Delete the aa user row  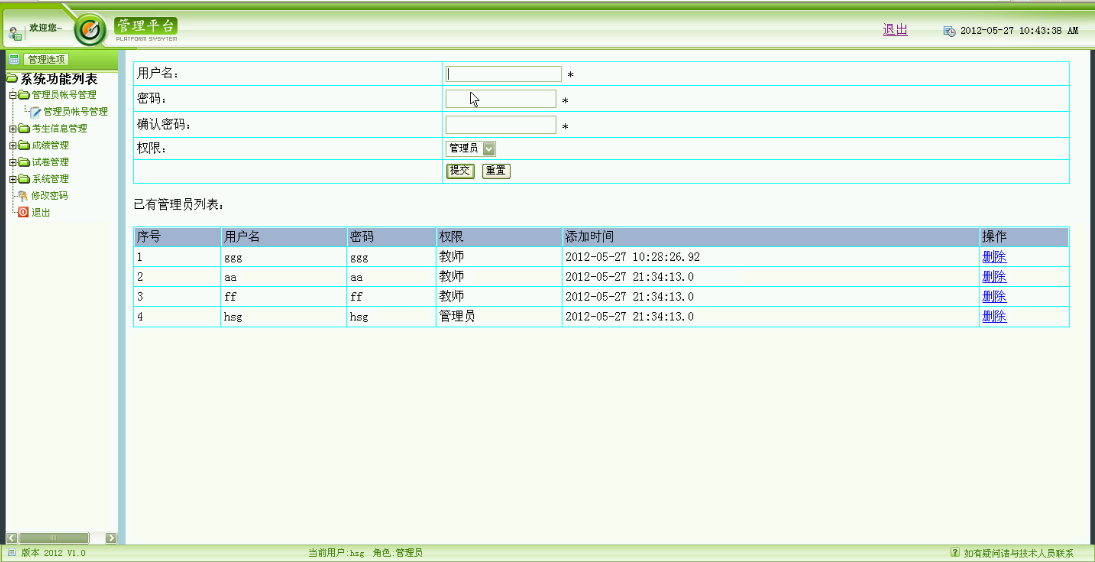click(994, 276)
